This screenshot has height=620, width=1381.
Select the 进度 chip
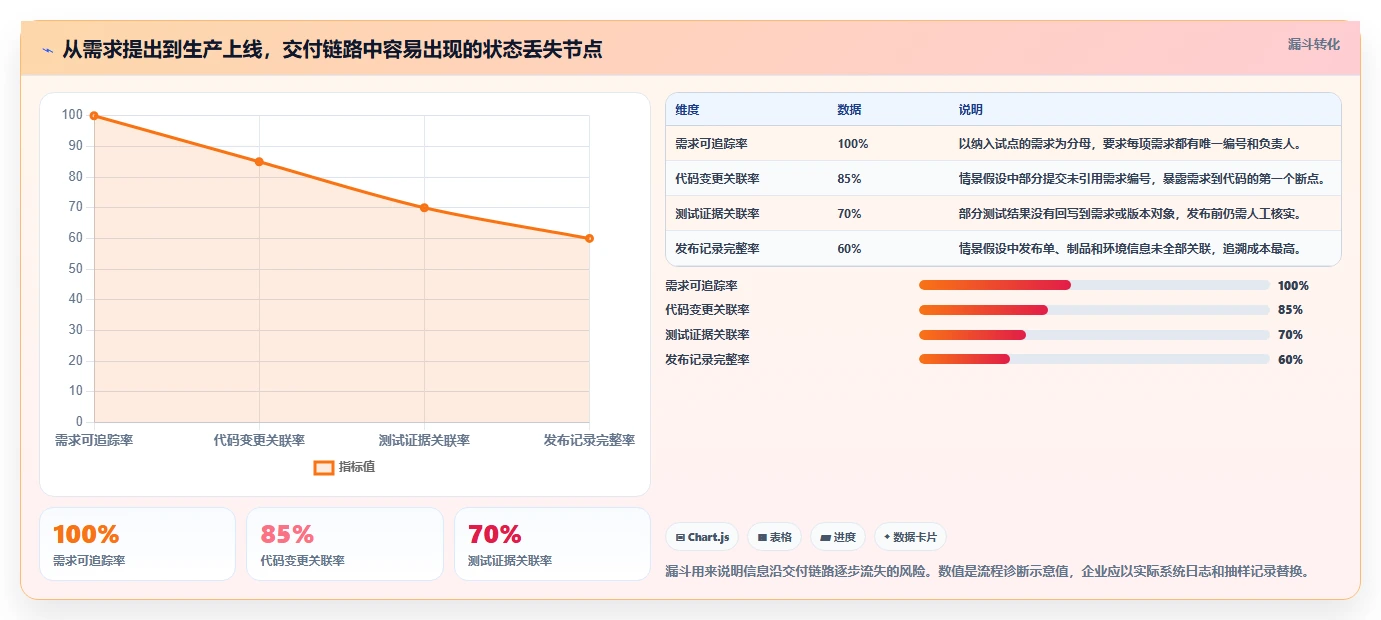[838, 537]
